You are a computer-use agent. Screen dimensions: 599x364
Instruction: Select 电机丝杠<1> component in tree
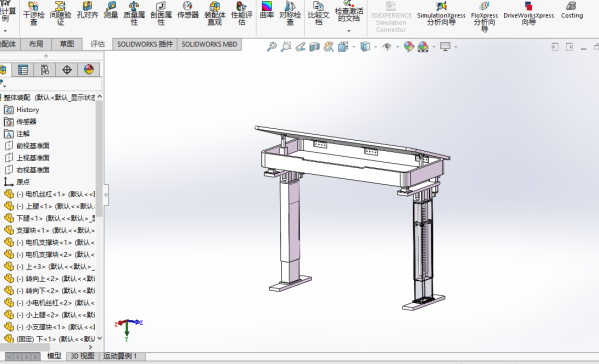(x=50, y=194)
